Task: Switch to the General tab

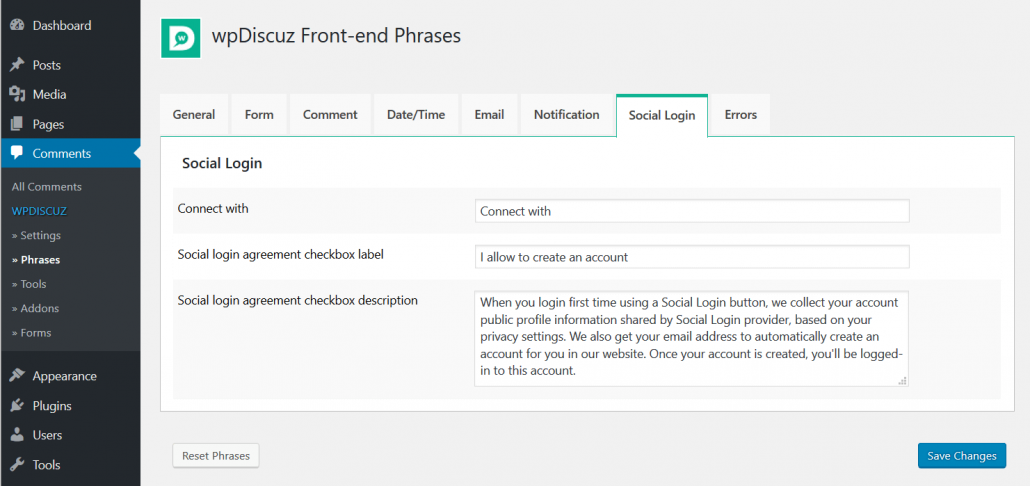Action: click(194, 115)
